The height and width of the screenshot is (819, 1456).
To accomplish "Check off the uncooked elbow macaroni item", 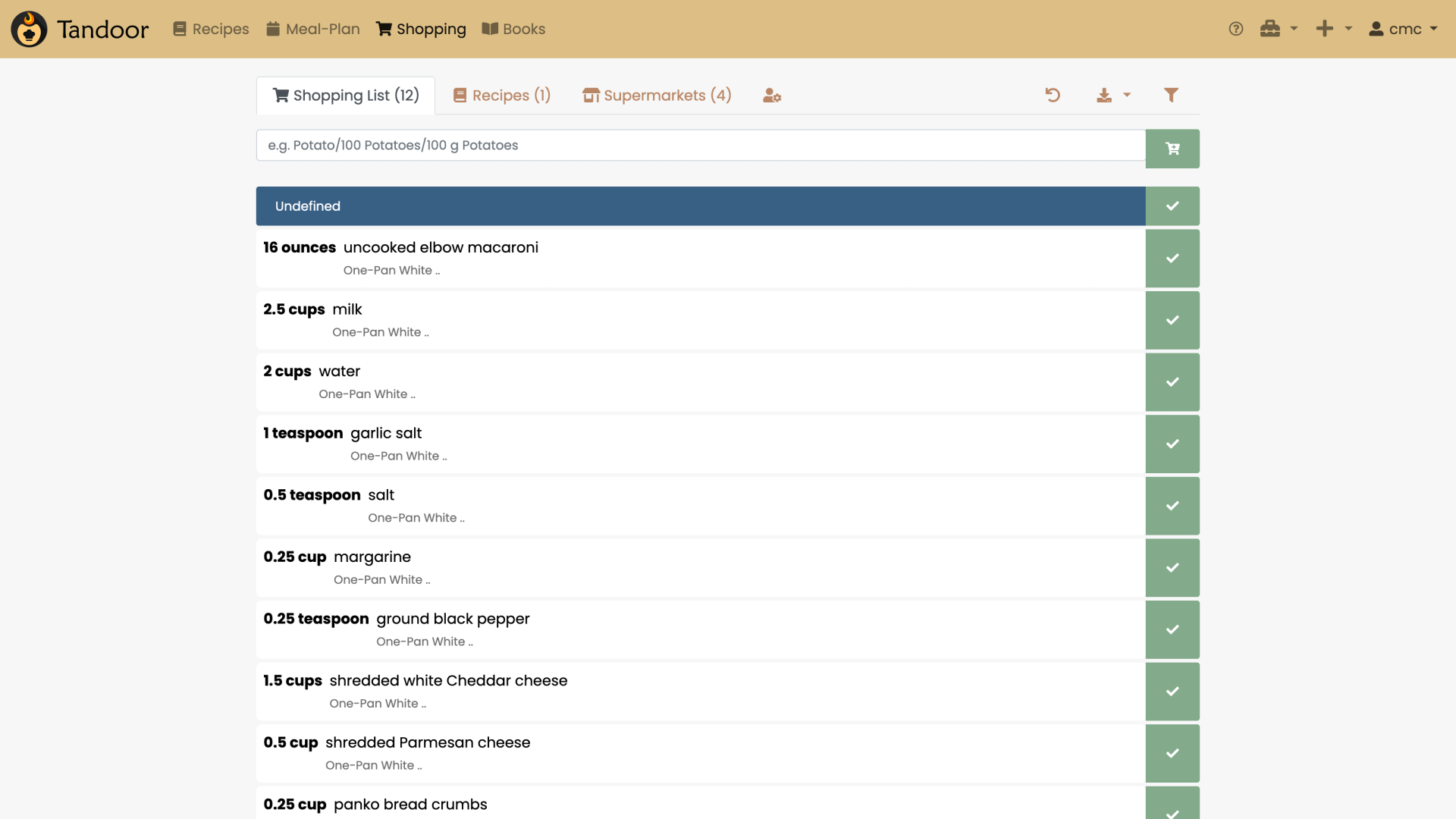I will pyautogui.click(x=1172, y=259).
